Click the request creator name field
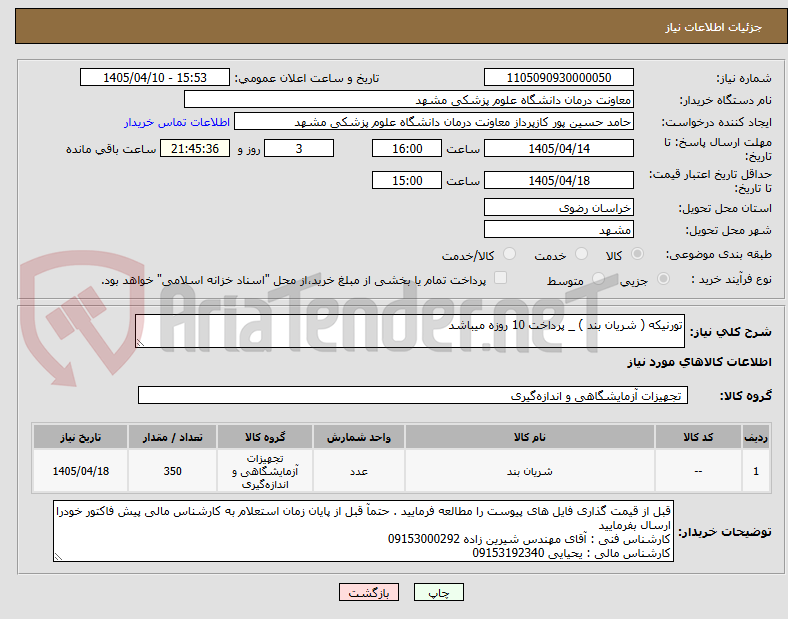The width and height of the screenshot is (788, 619). click(x=434, y=122)
